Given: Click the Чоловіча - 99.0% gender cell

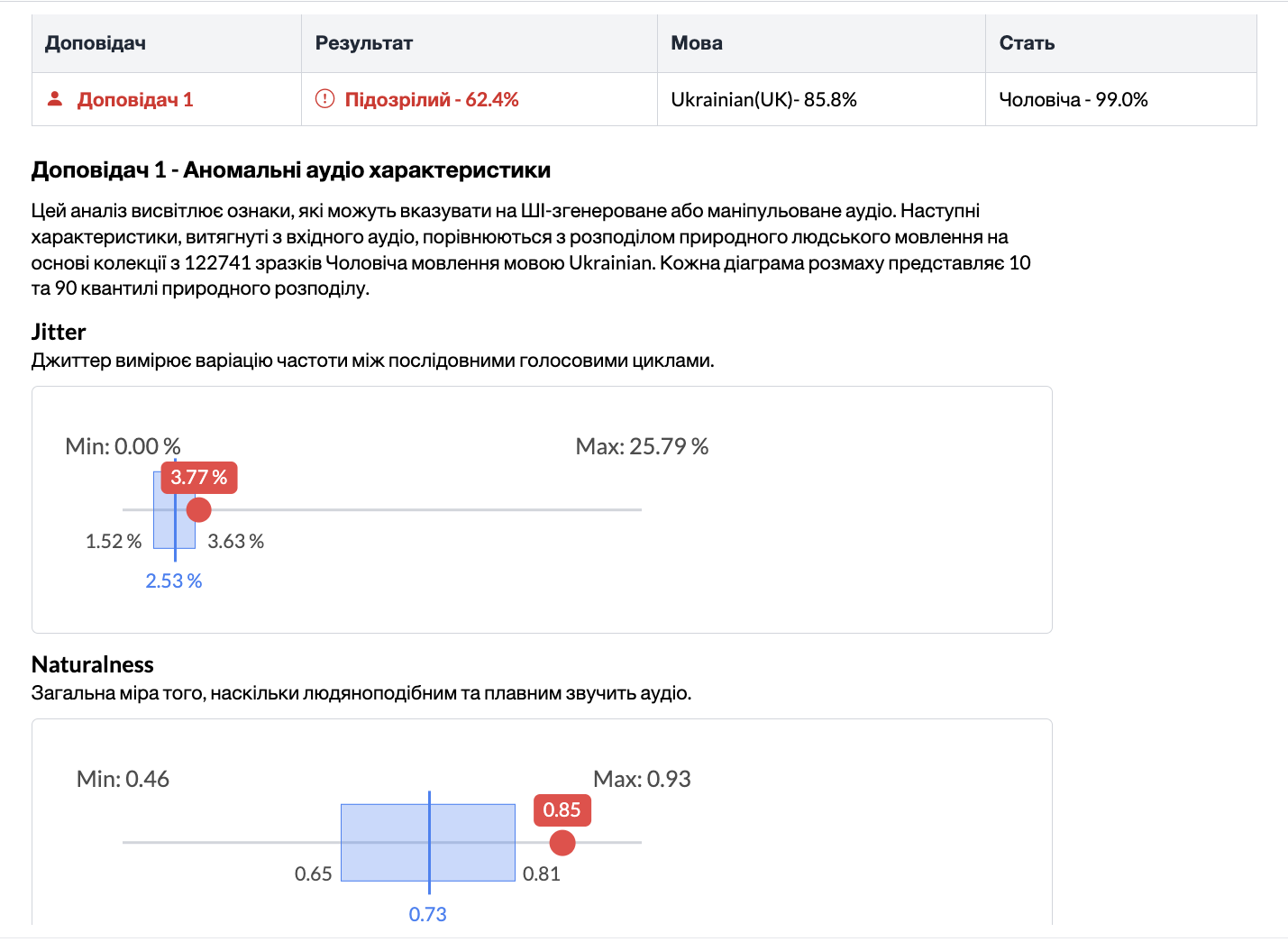Looking at the screenshot, I should click(x=1073, y=99).
